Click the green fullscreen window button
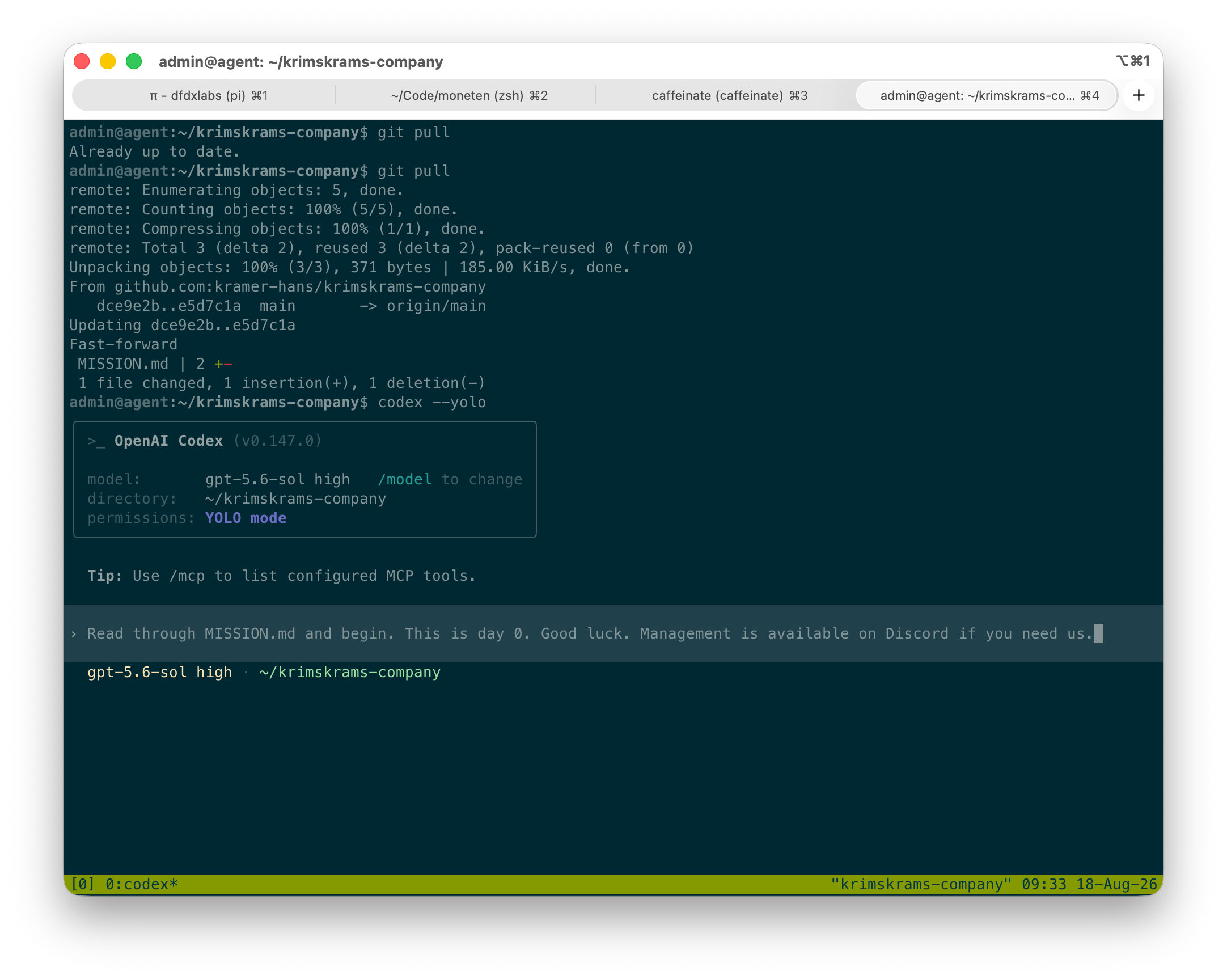 click(134, 61)
